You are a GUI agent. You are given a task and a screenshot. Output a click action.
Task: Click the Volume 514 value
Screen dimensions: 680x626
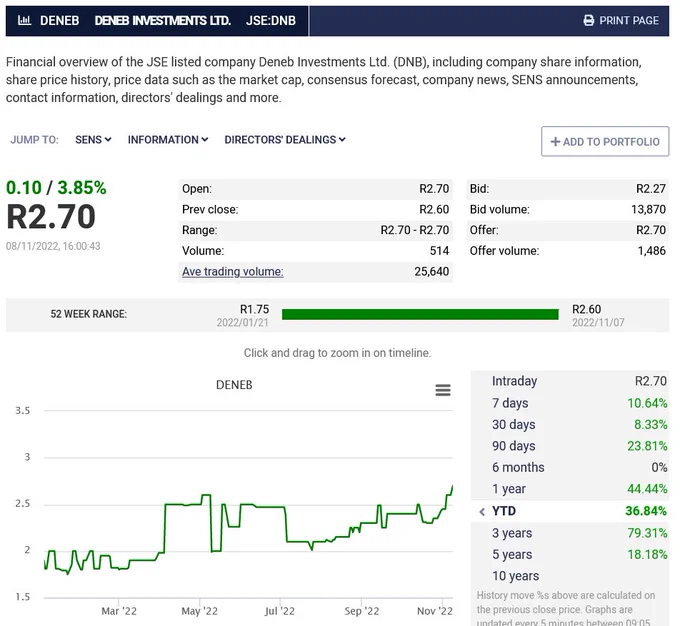[x=439, y=251]
